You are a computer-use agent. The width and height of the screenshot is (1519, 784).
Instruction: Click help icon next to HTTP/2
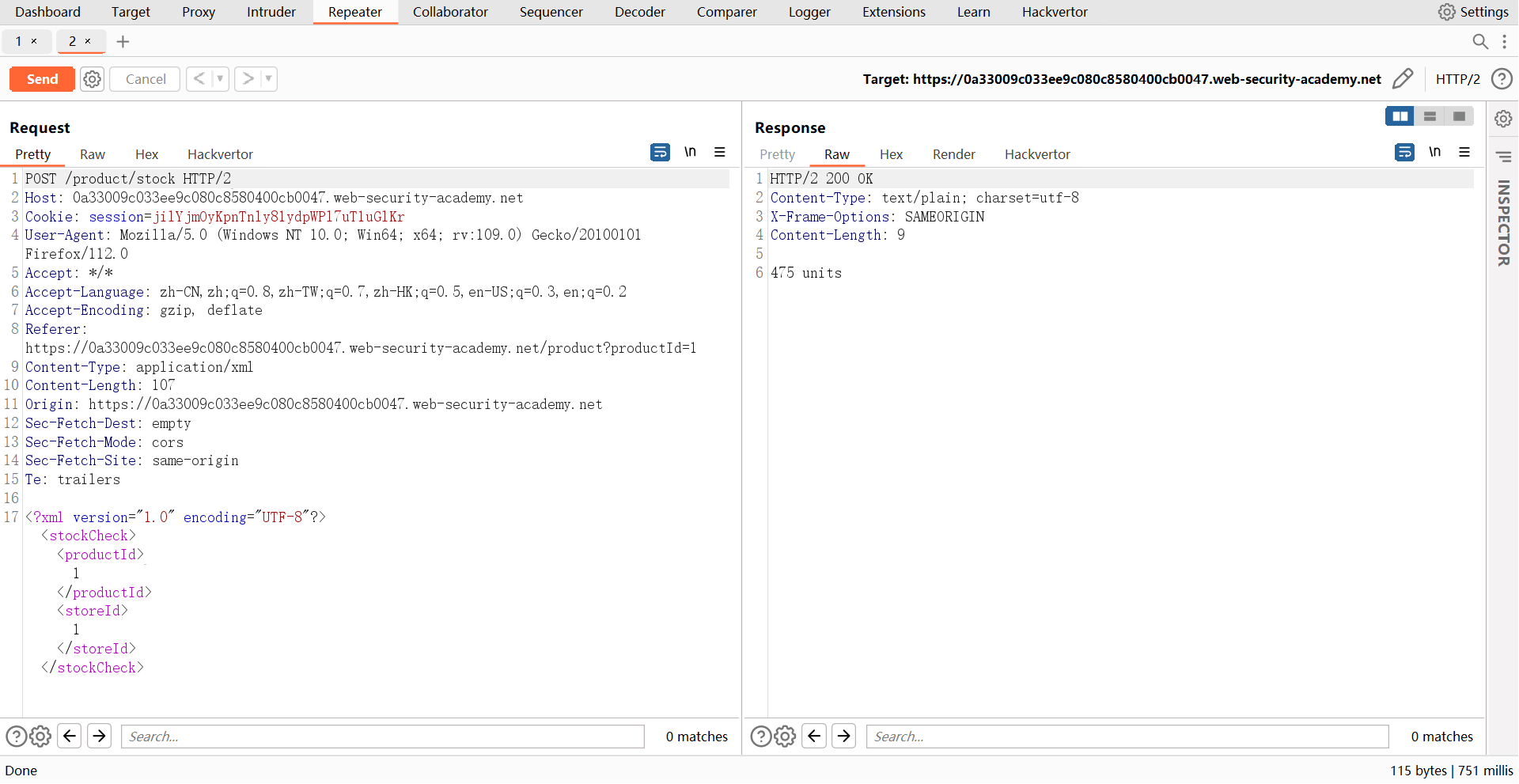(x=1502, y=79)
